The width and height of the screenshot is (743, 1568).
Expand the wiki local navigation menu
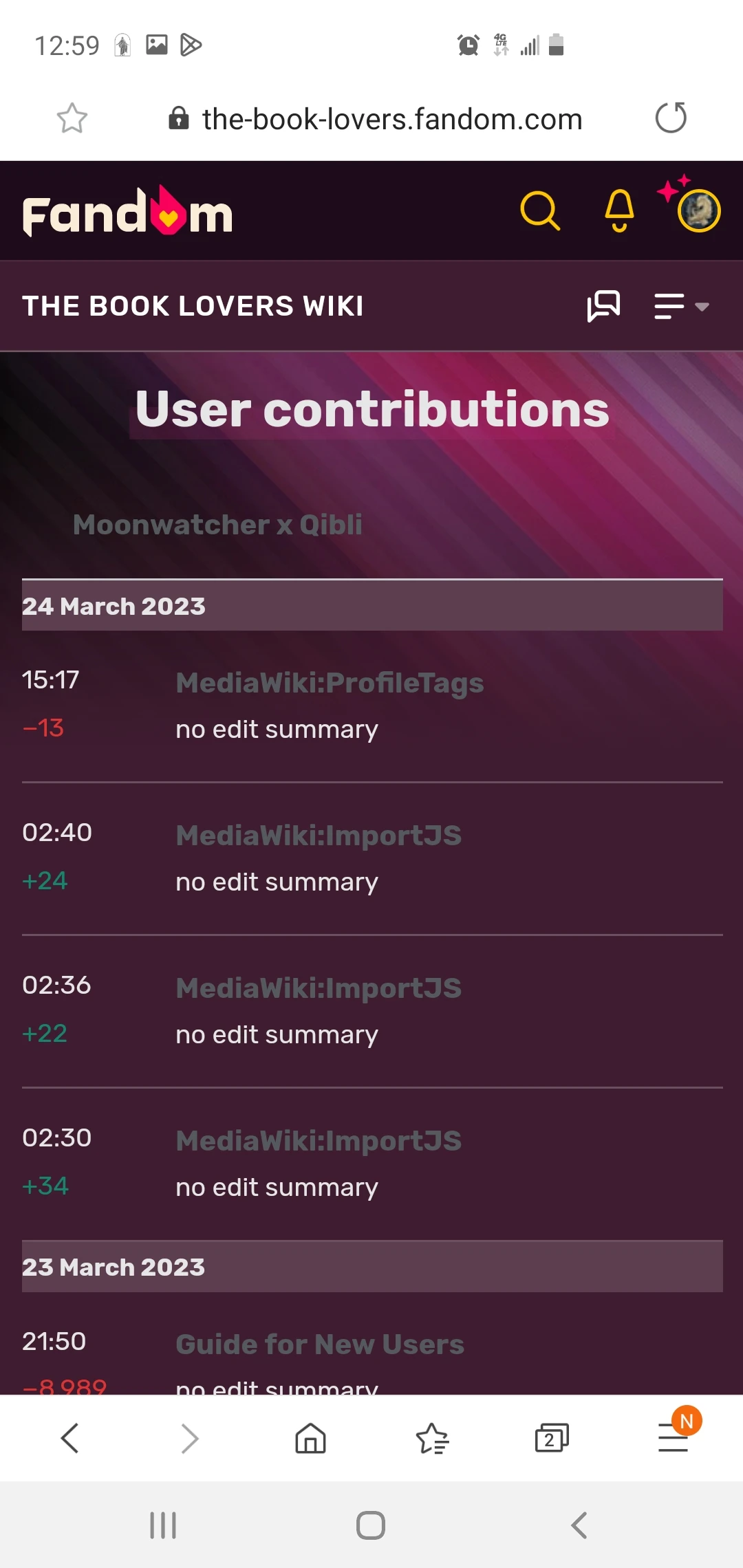click(x=667, y=305)
